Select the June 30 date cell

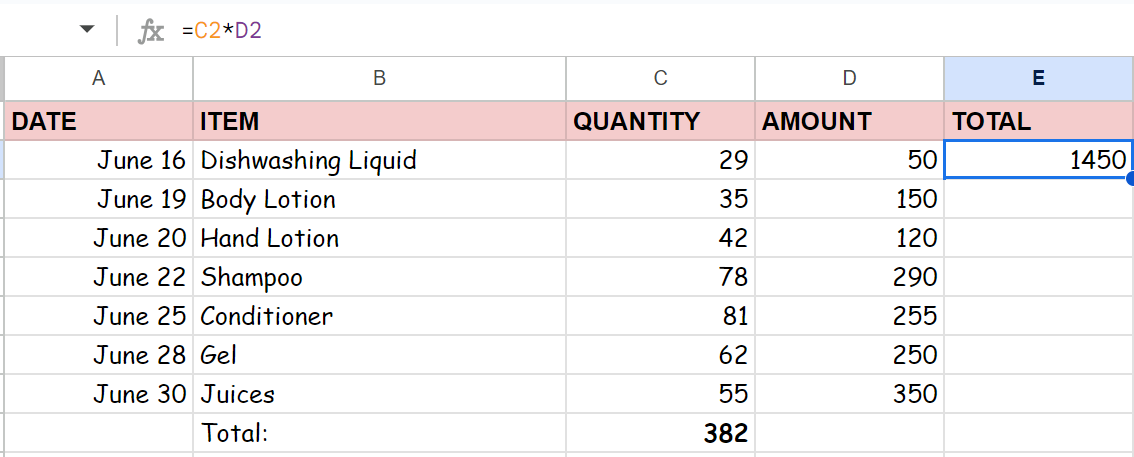pyautogui.click(x=98, y=394)
